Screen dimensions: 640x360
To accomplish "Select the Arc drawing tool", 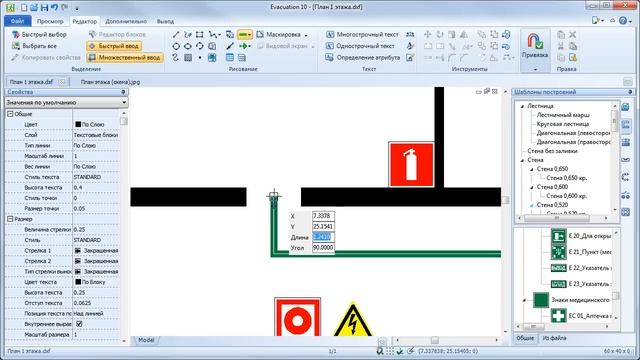I will (200, 46).
